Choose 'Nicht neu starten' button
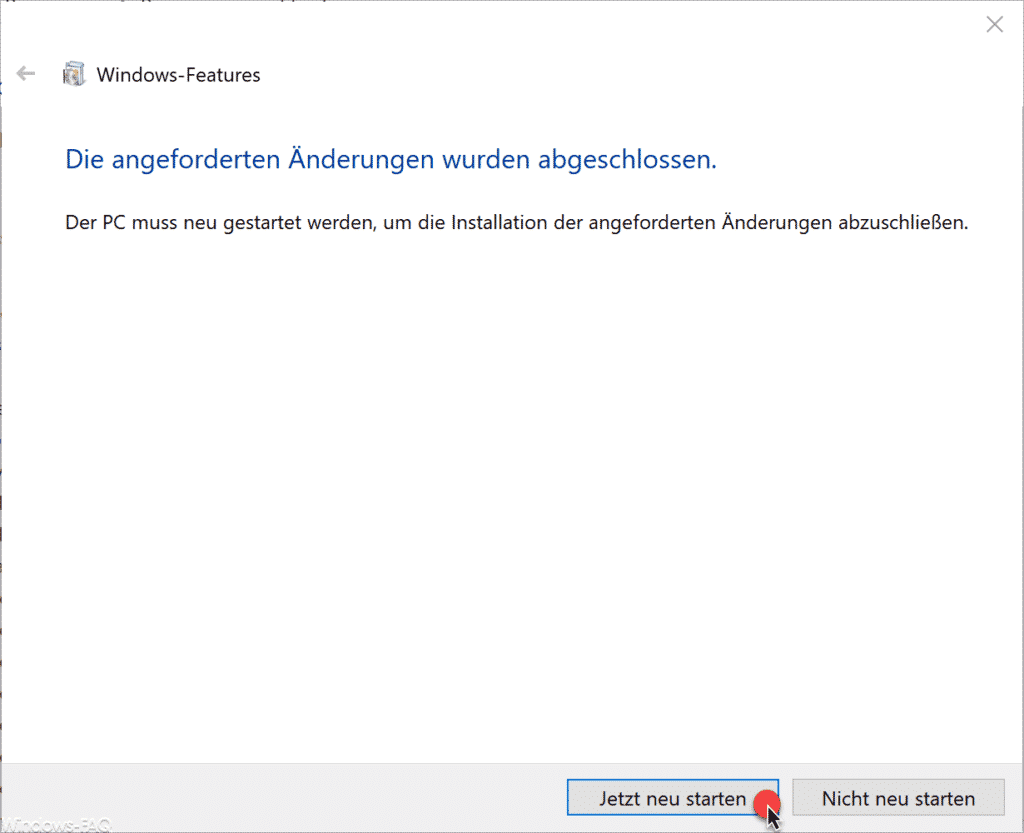Image resolution: width=1024 pixels, height=833 pixels. [898, 797]
